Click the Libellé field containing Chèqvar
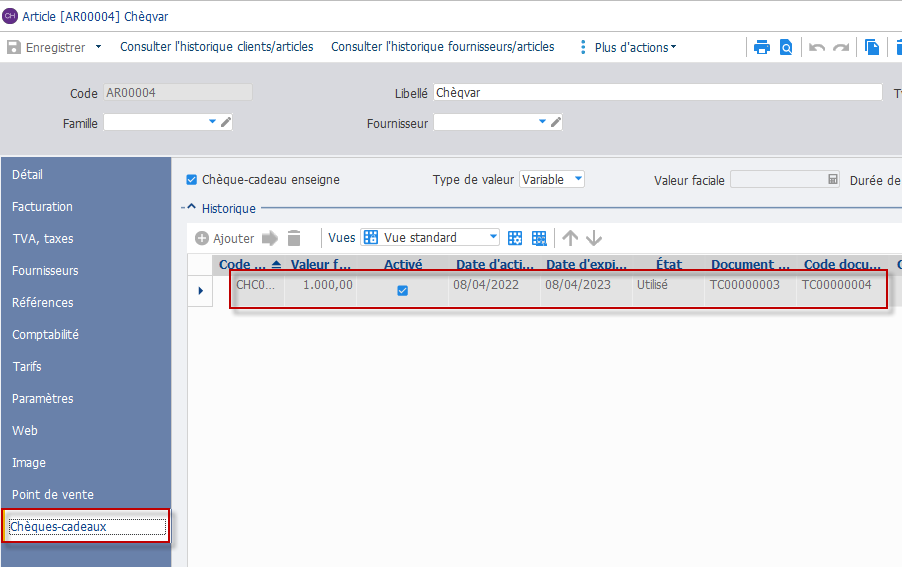 [x=658, y=93]
